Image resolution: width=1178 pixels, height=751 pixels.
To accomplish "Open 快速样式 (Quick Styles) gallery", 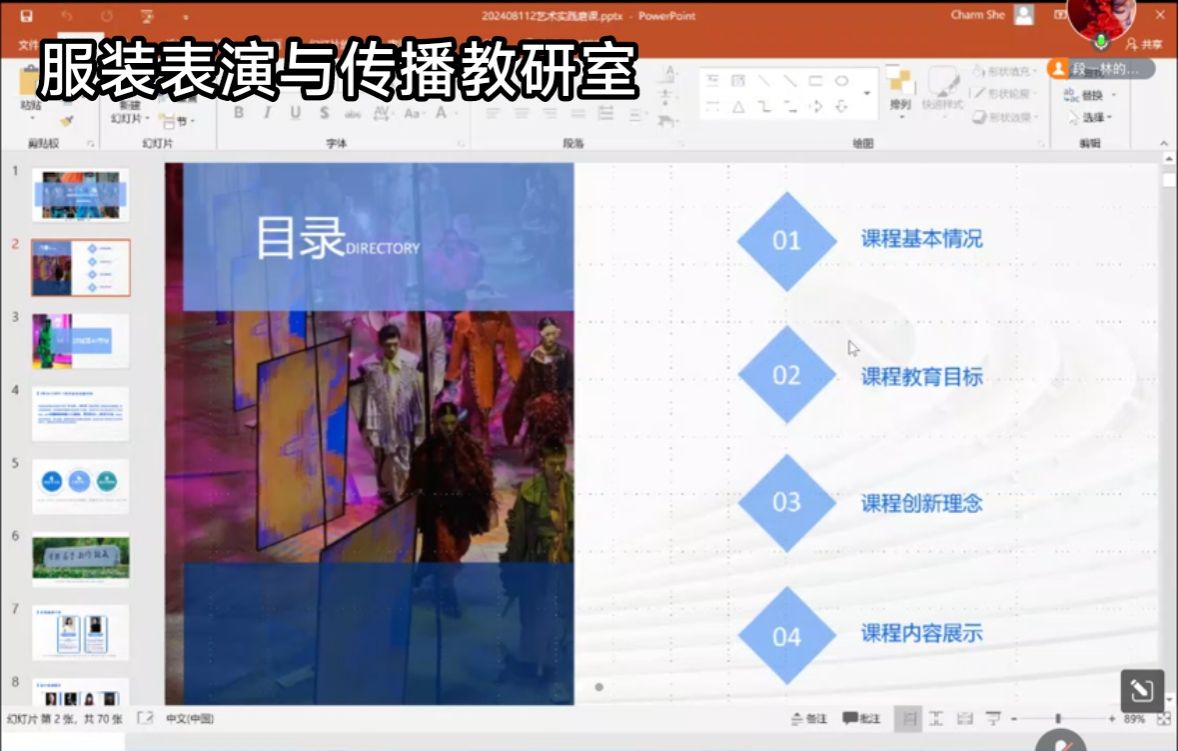I will (942, 90).
